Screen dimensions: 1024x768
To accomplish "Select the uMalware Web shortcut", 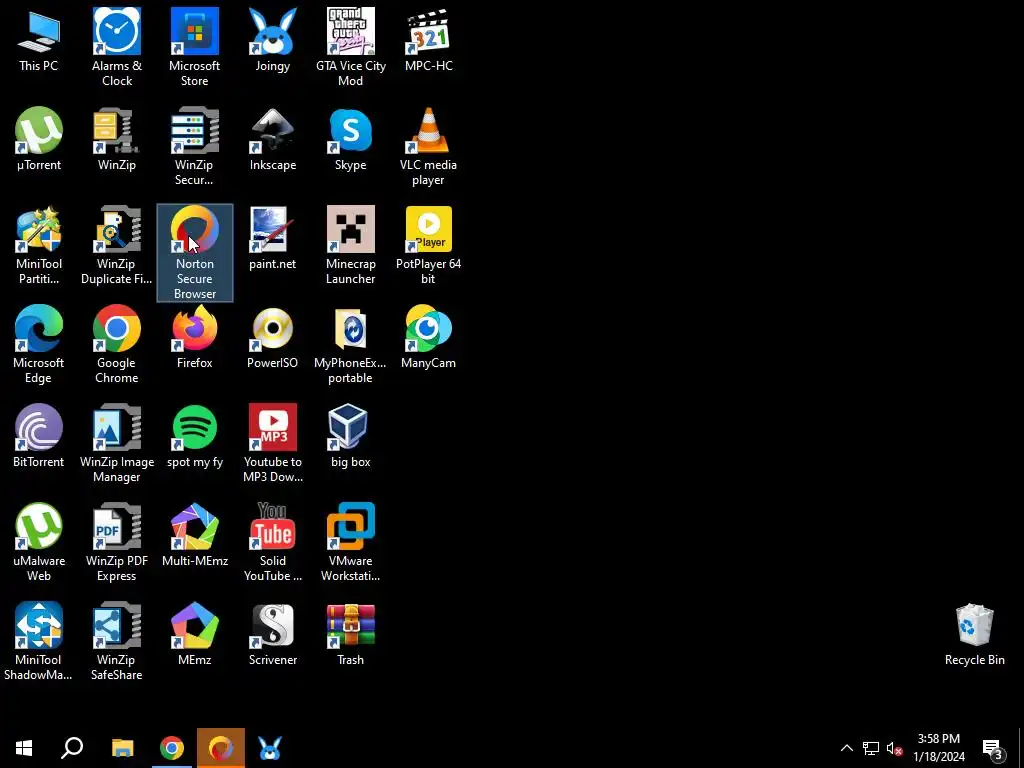I will pos(39,542).
